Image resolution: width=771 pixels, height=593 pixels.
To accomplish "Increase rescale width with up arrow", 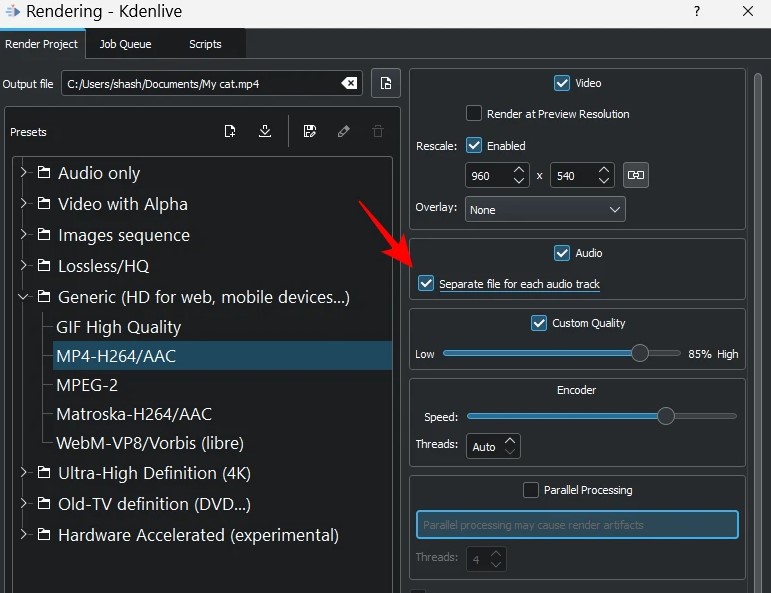I will (519, 169).
